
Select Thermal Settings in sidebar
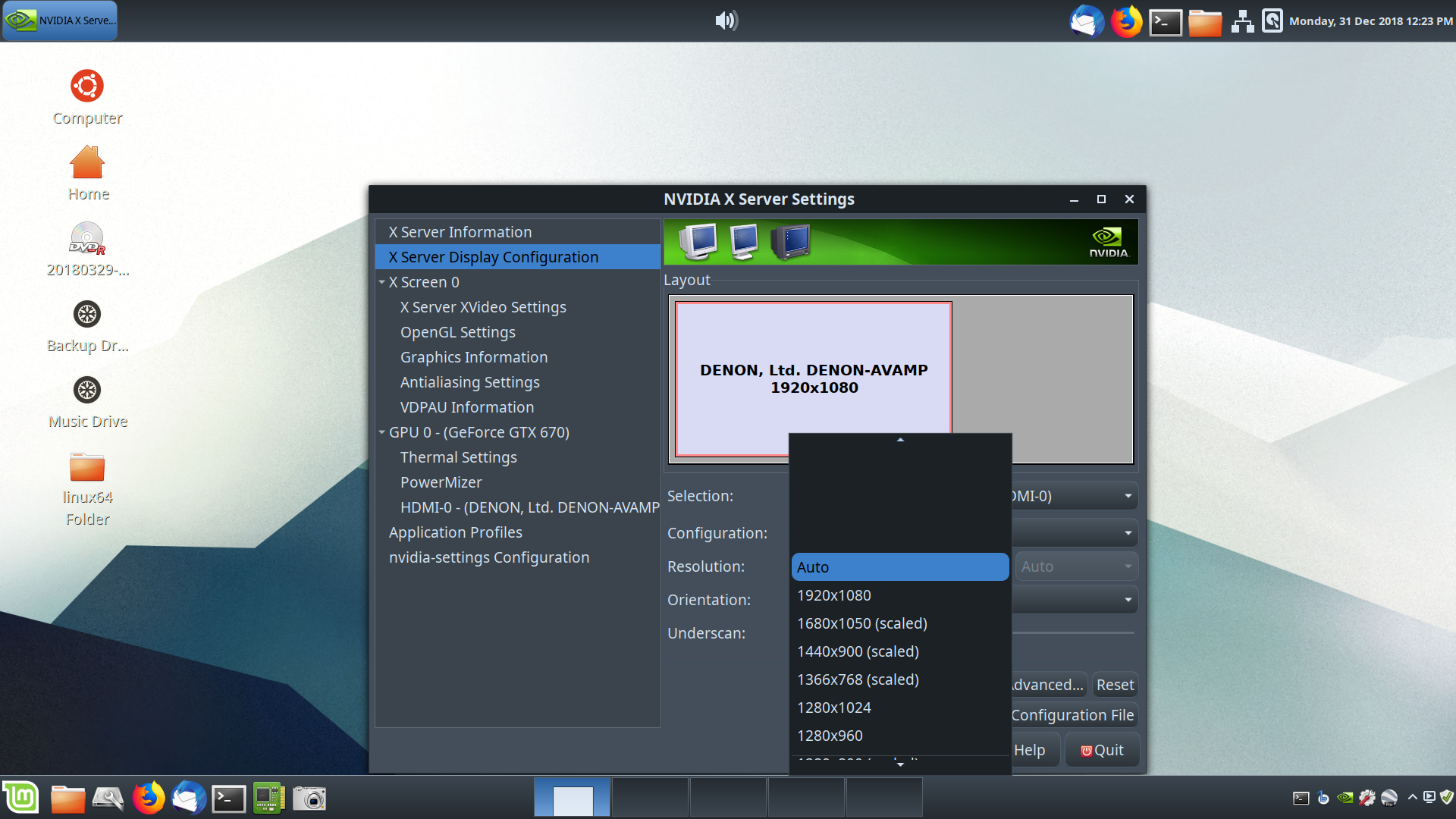tap(518, 457)
